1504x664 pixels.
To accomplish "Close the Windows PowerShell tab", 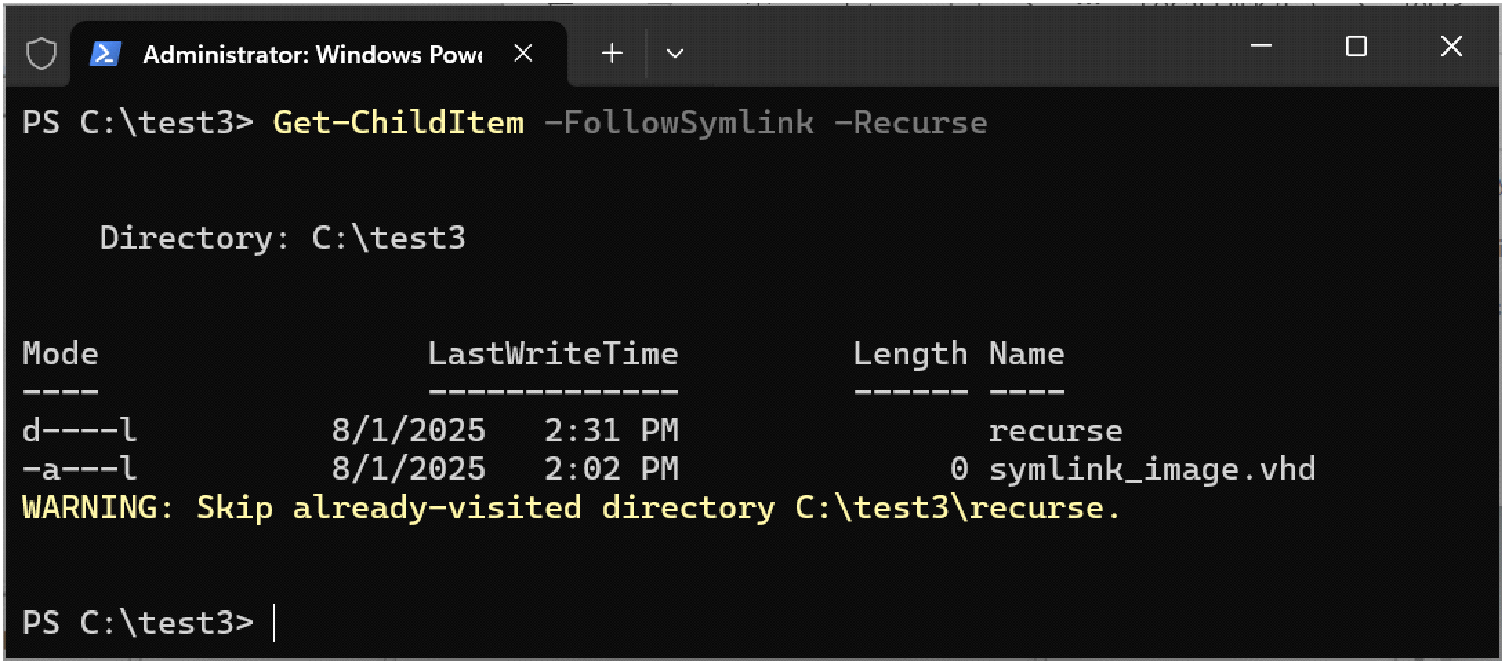I will [523, 54].
